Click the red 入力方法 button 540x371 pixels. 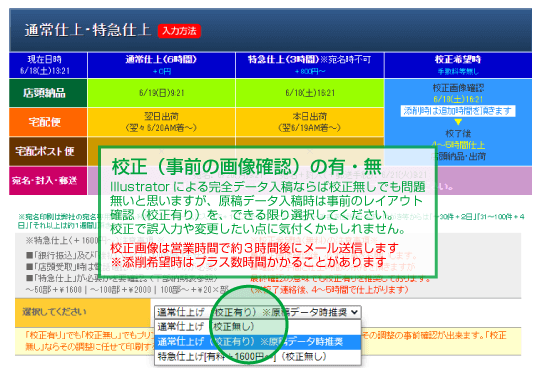(x=179, y=31)
